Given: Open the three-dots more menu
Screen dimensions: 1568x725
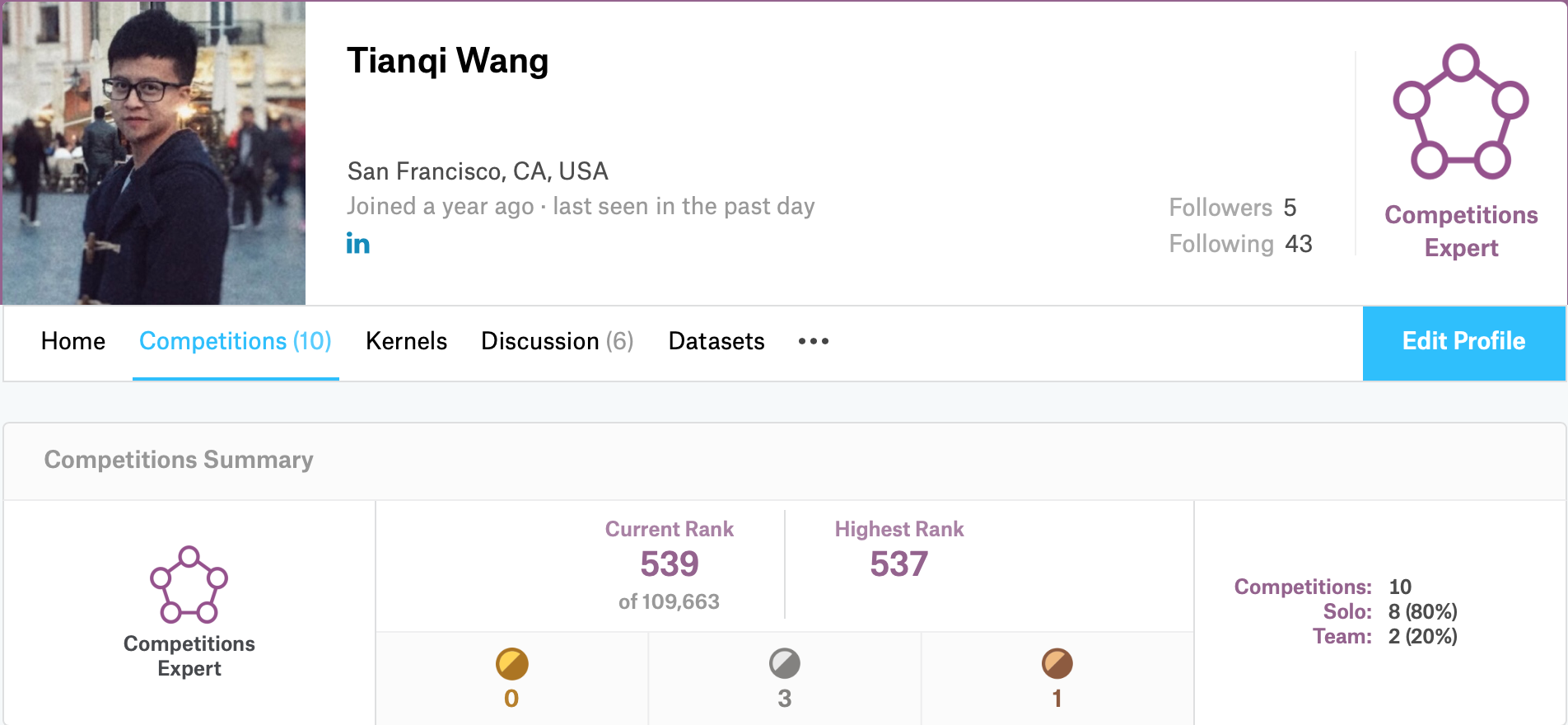Looking at the screenshot, I should (x=814, y=341).
